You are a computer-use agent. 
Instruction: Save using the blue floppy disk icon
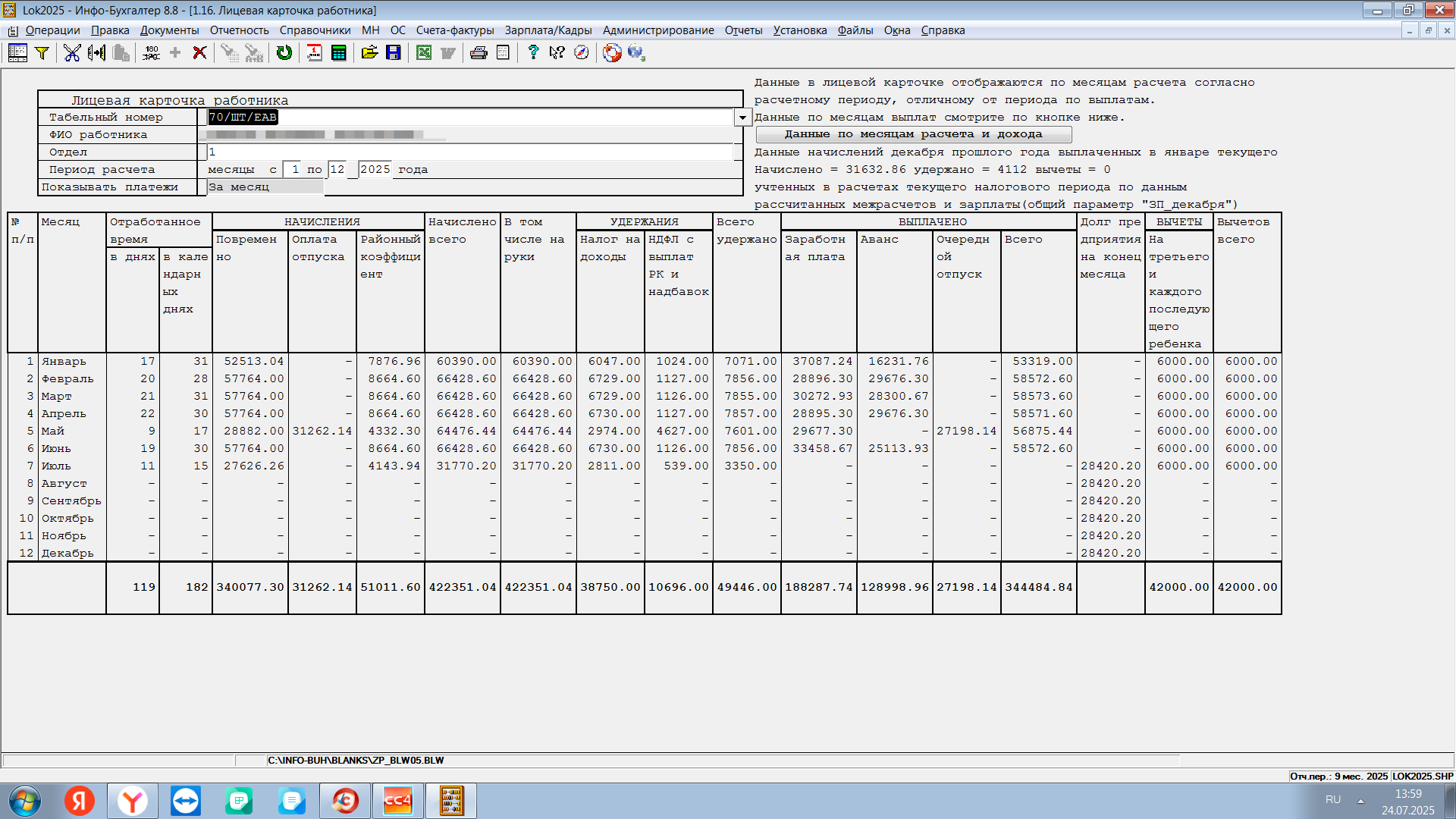(394, 52)
